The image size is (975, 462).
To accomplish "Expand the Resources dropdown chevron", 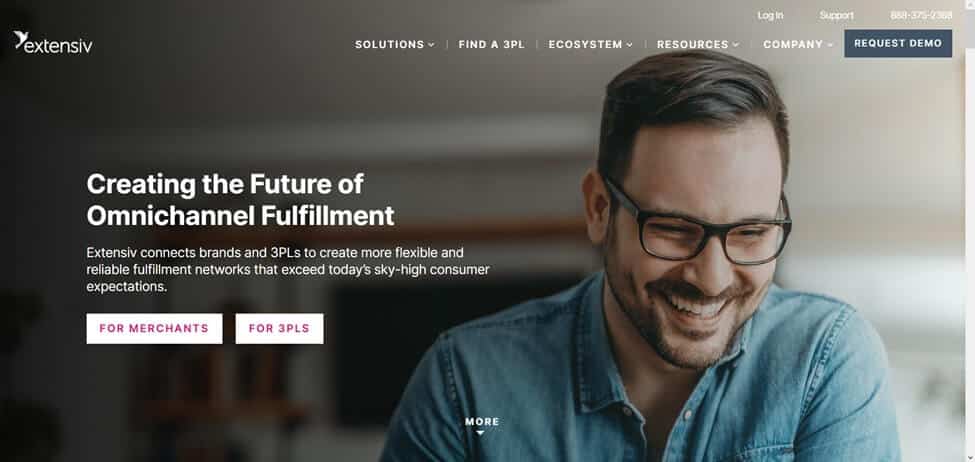I will (x=736, y=45).
